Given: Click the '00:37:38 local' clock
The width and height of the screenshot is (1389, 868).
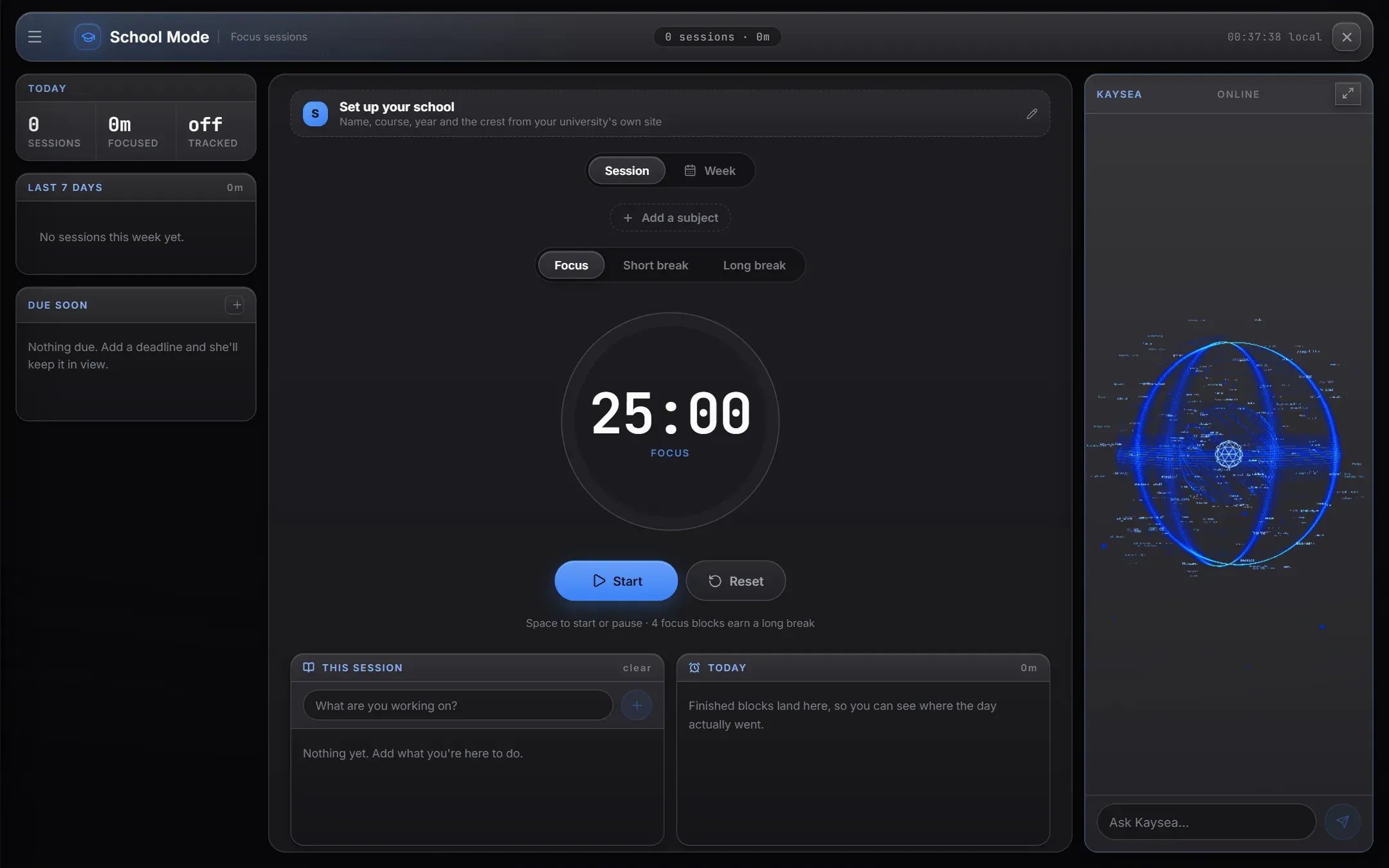Looking at the screenshot, I should click(x=1275, y=37).
